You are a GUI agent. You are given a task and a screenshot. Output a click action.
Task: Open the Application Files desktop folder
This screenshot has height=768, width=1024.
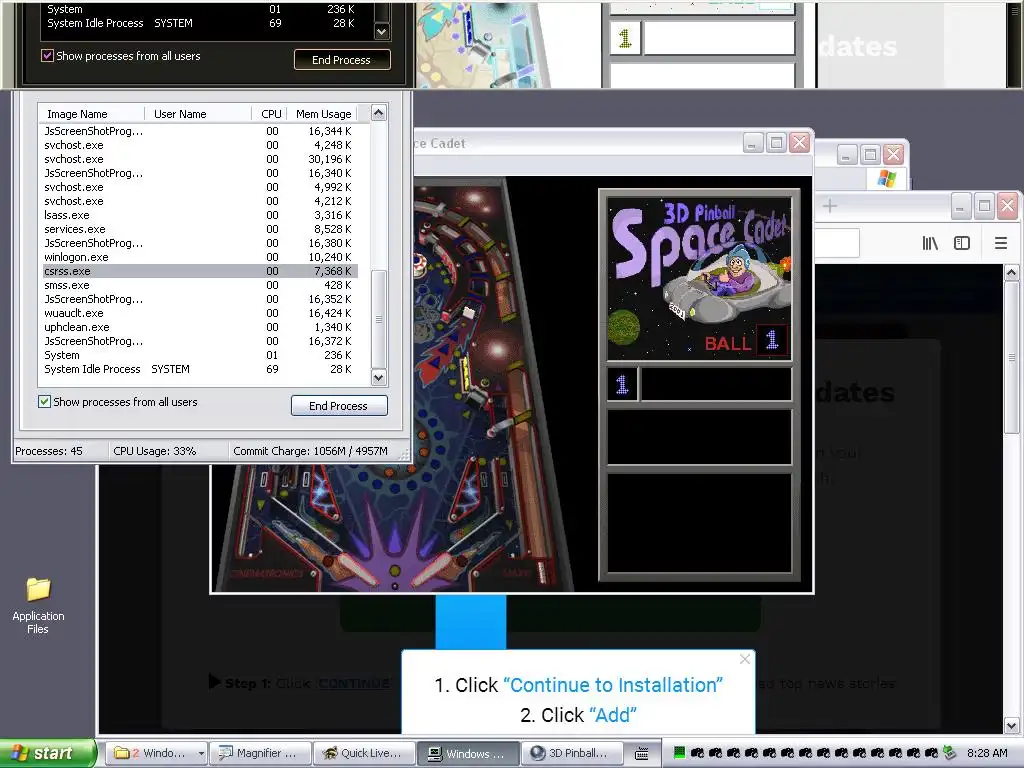point(38,605)
